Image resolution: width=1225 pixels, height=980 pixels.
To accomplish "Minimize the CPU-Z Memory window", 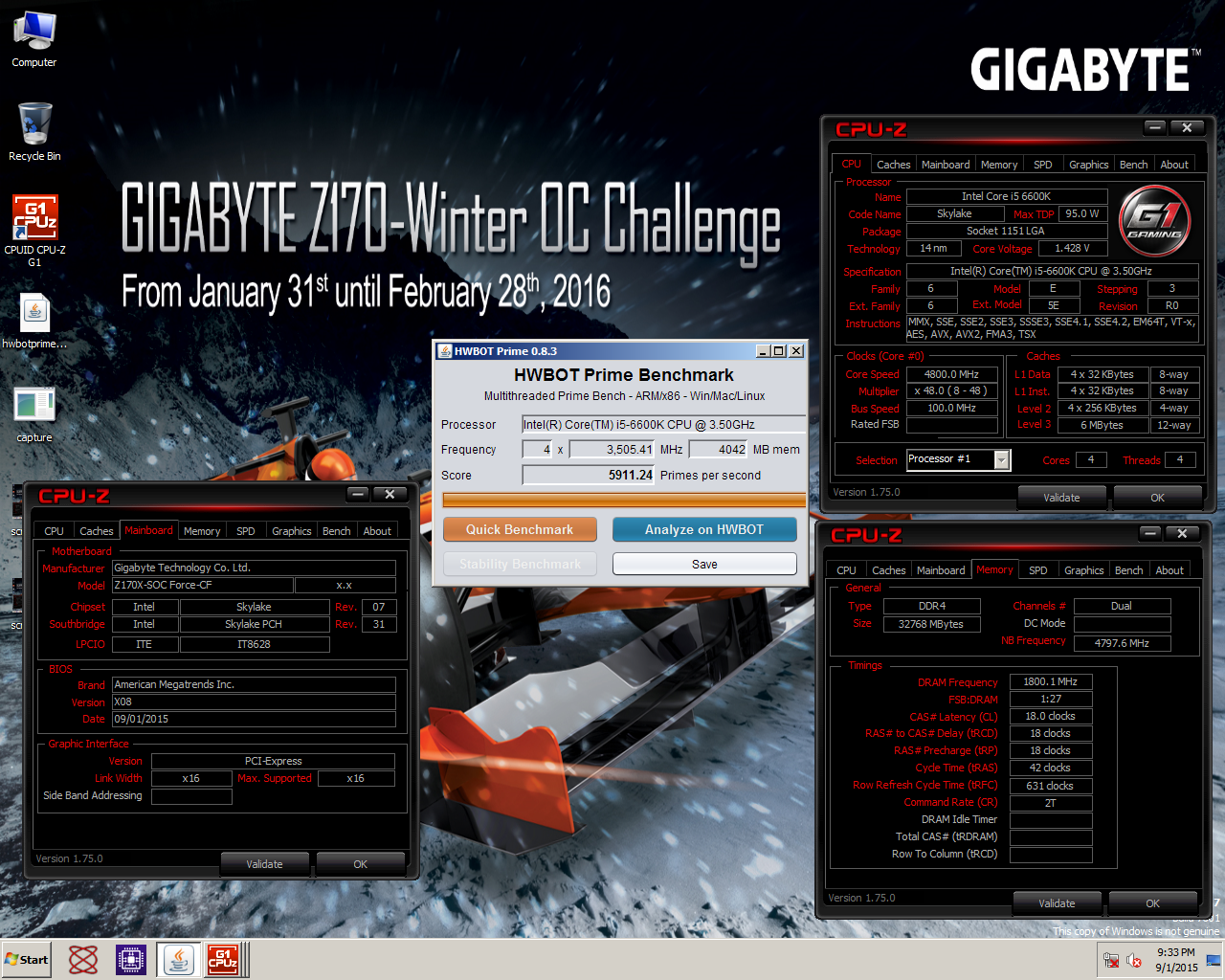I will (x=1150, y=533).
